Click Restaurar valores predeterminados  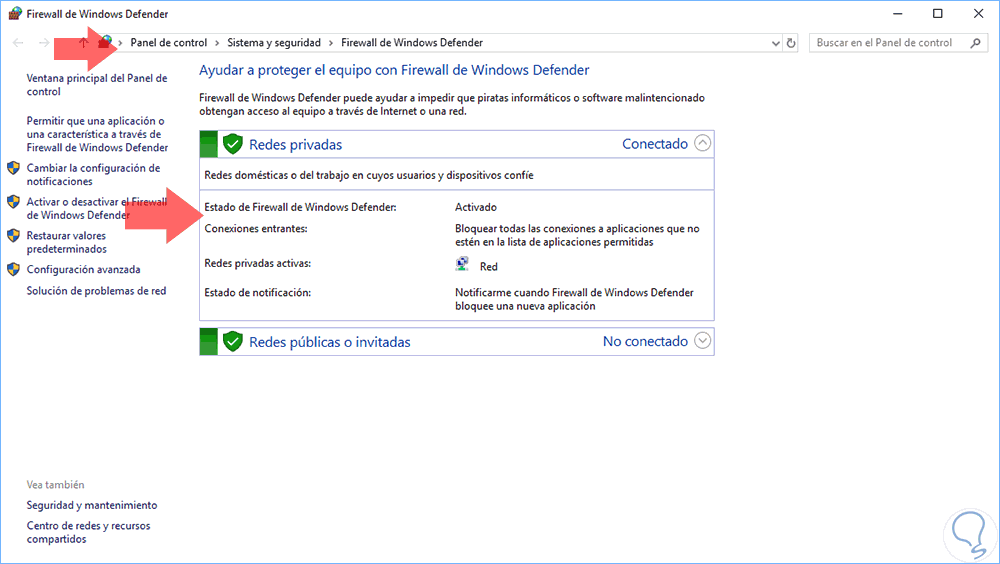coord(66,242)
